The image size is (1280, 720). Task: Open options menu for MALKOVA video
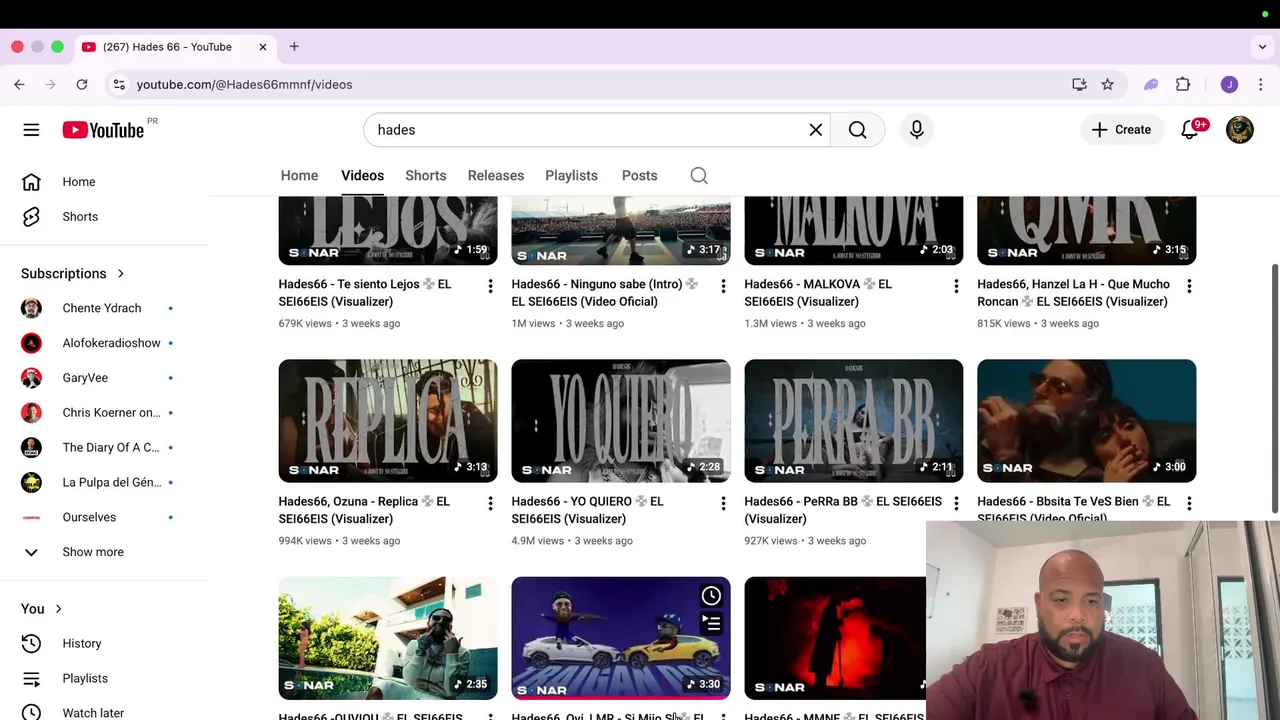pos(956,286)
